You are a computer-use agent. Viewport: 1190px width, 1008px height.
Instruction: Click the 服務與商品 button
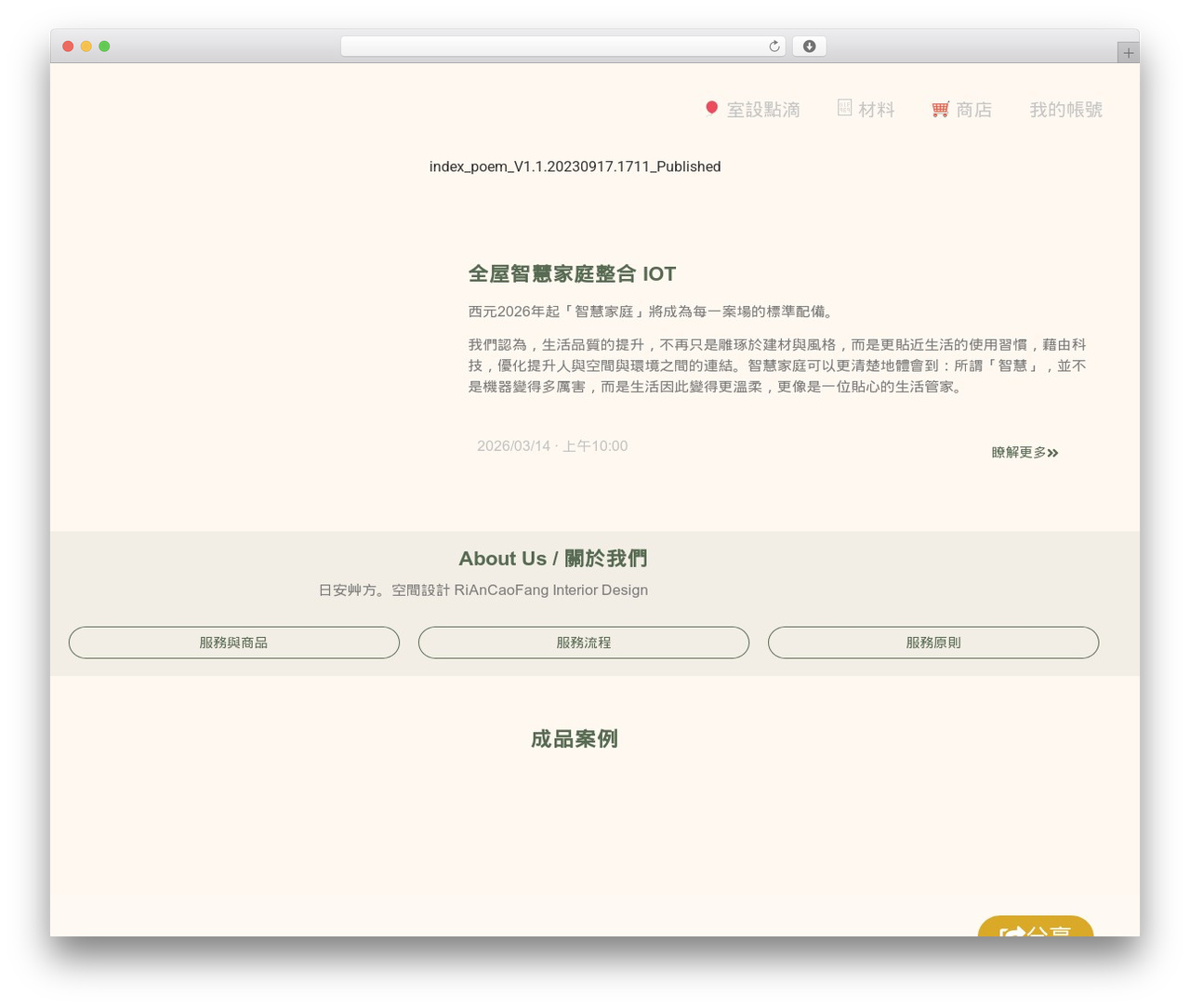click(234, 643)
